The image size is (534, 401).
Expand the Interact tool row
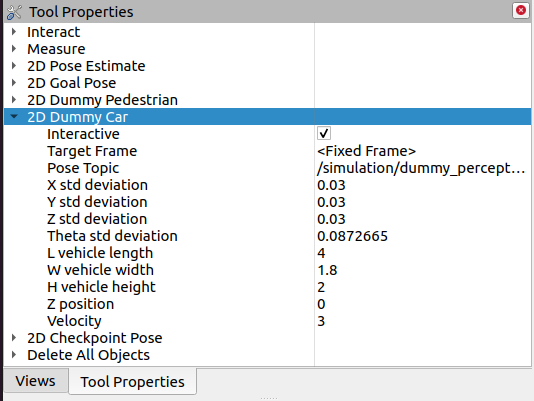coord(14,32)
